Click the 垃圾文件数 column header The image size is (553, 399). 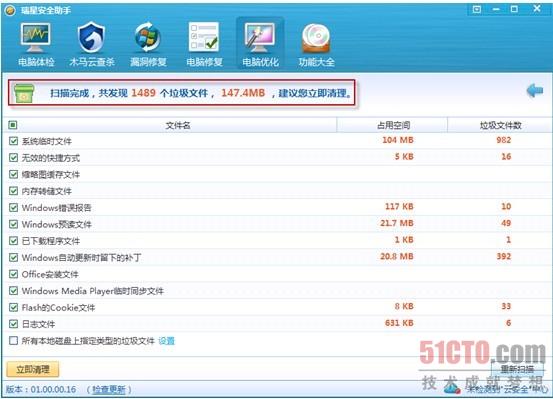click(x=500, y=125)
